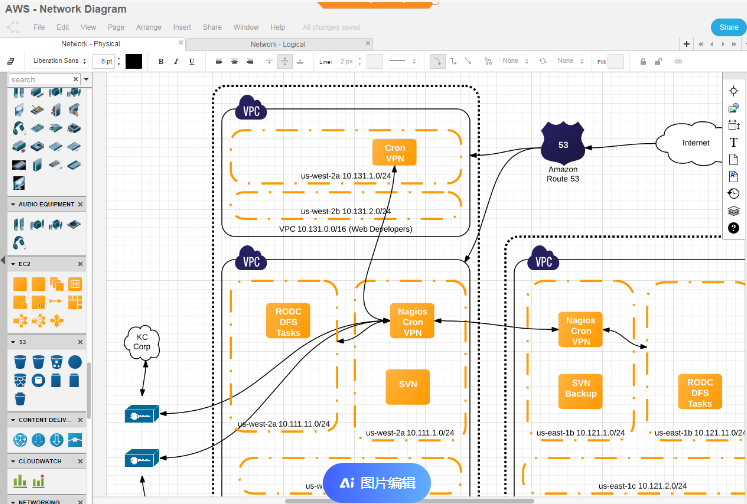Open the end arrow None dropdown

point(570,61)
